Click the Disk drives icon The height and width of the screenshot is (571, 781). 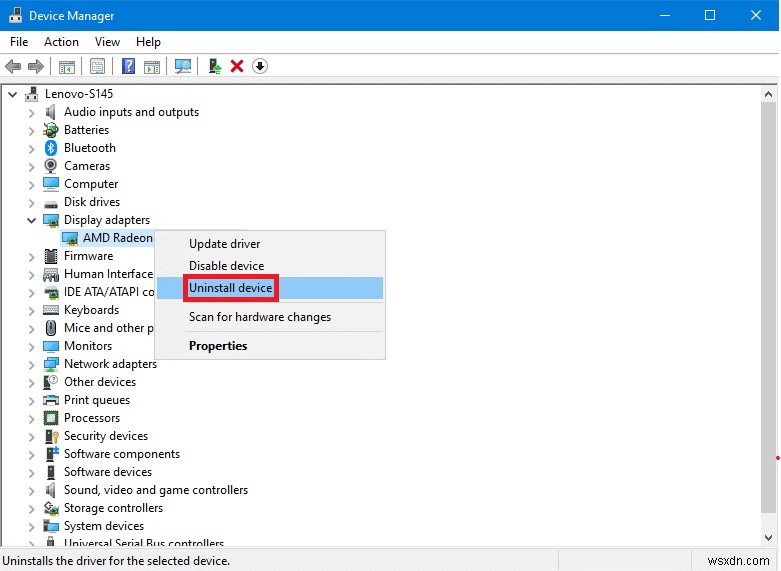[51, 204]
